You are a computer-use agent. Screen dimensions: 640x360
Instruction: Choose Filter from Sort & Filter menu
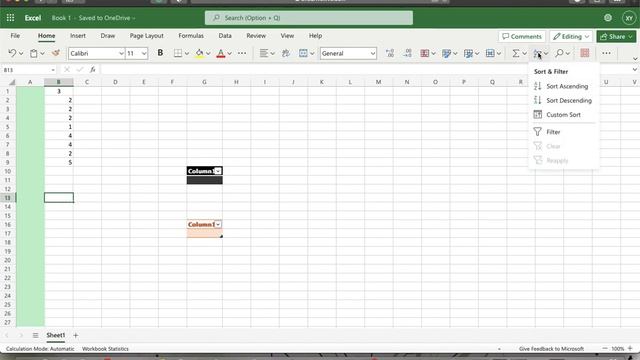(563, 132)
